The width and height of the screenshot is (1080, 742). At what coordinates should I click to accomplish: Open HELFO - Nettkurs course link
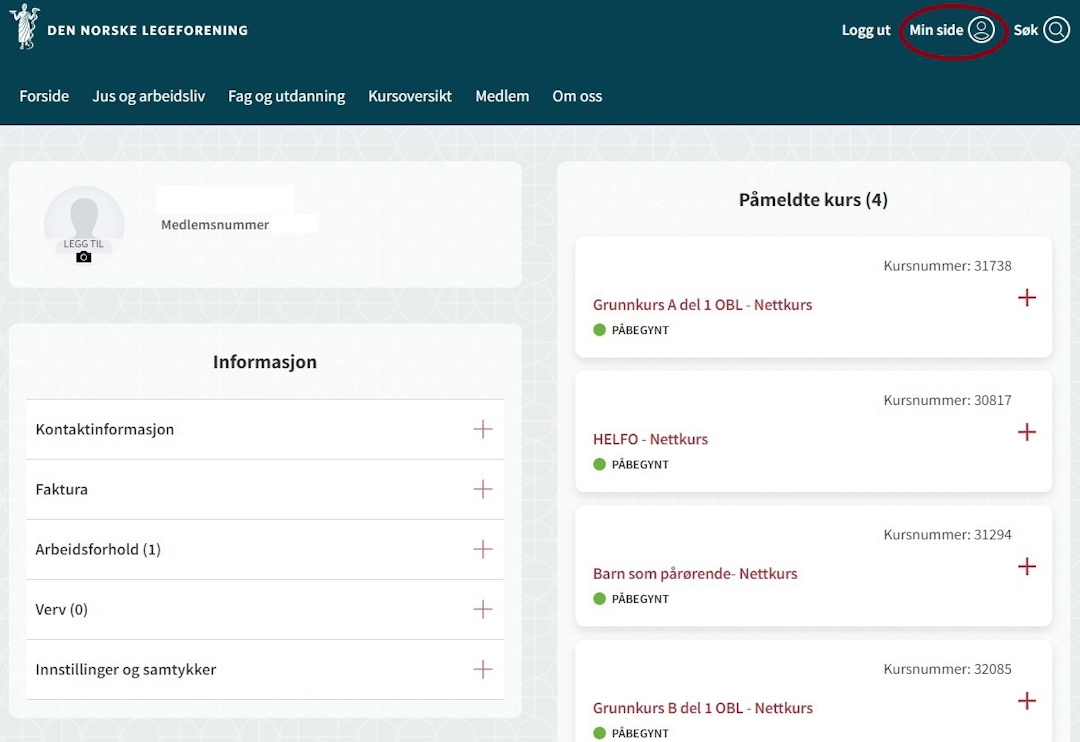[x=650, y=439]
